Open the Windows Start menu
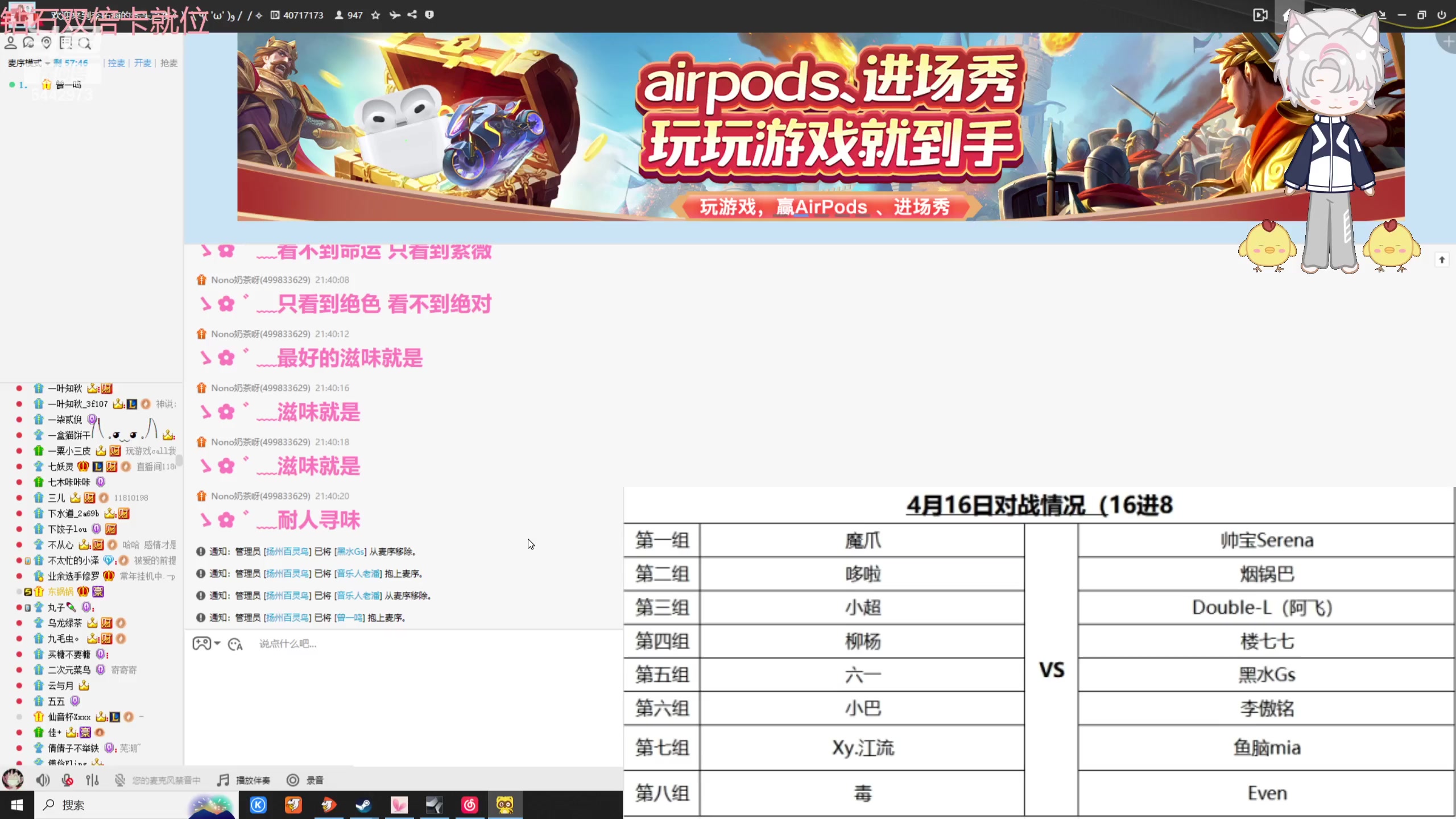 [16, 805]
